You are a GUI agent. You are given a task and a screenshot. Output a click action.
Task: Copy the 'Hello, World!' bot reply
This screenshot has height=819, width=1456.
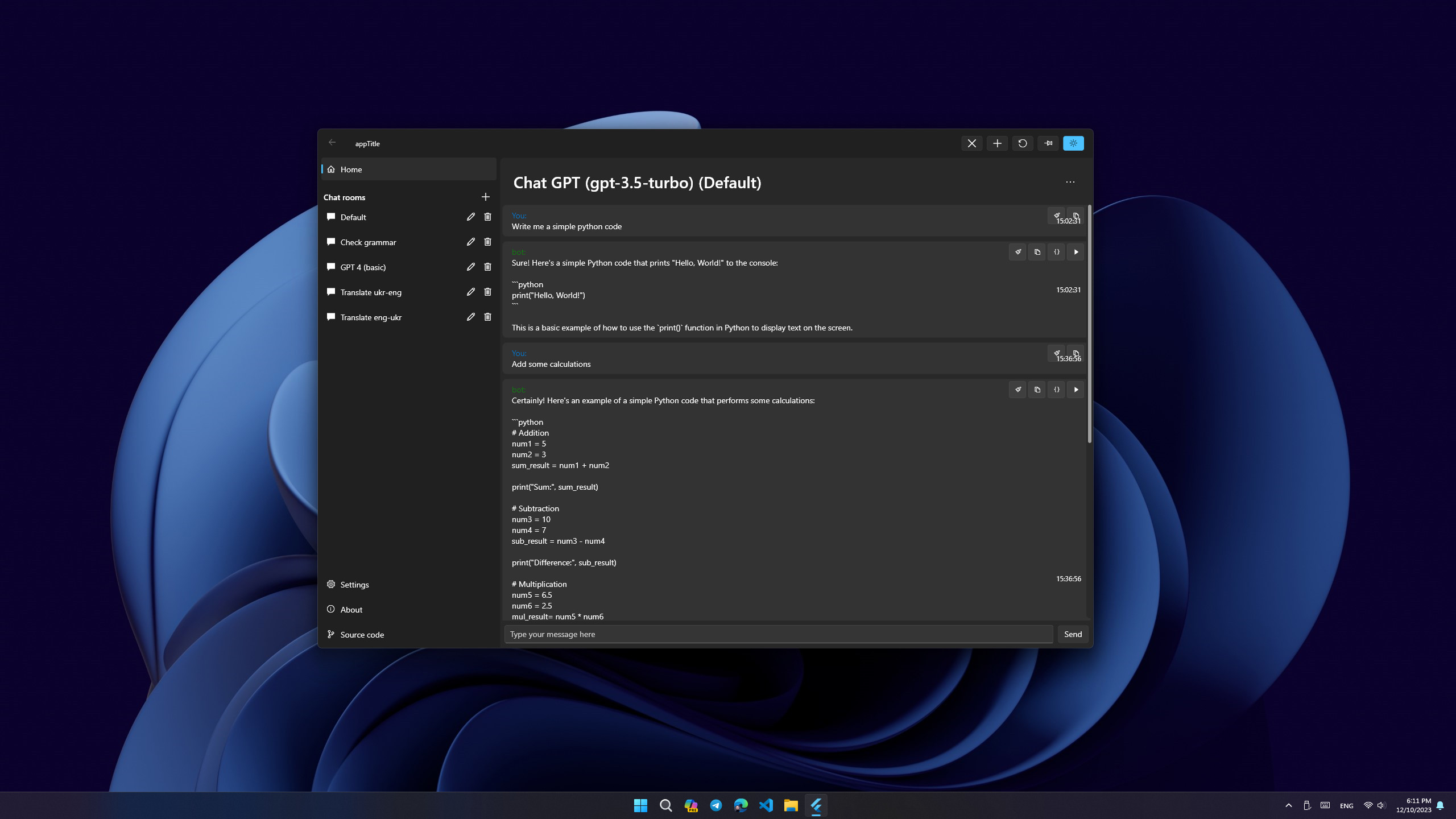tap(1037, 252)
